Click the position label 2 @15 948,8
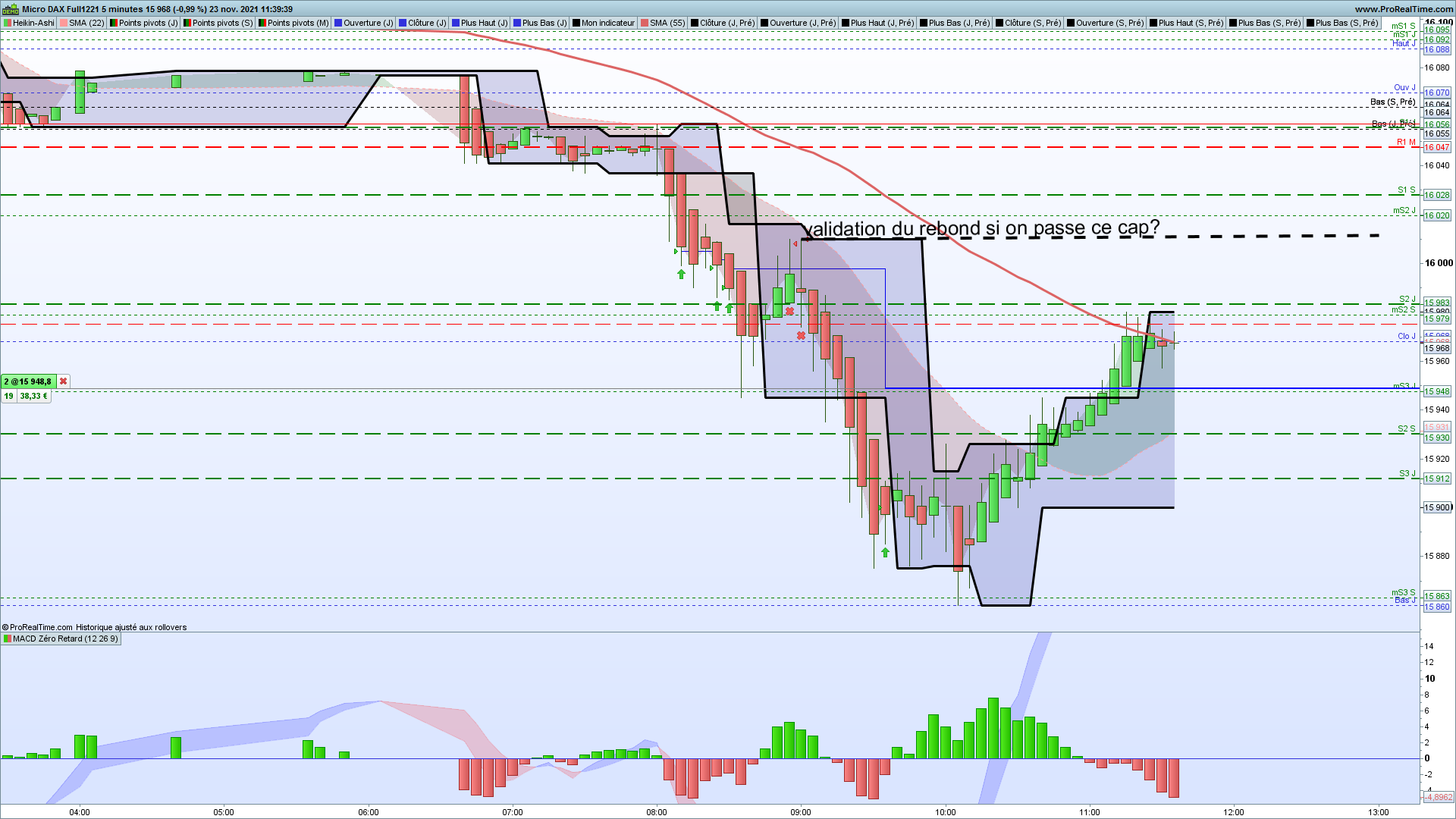Image resolution: width=1456 pixels, height=819 pixels. tap(29, 381)
